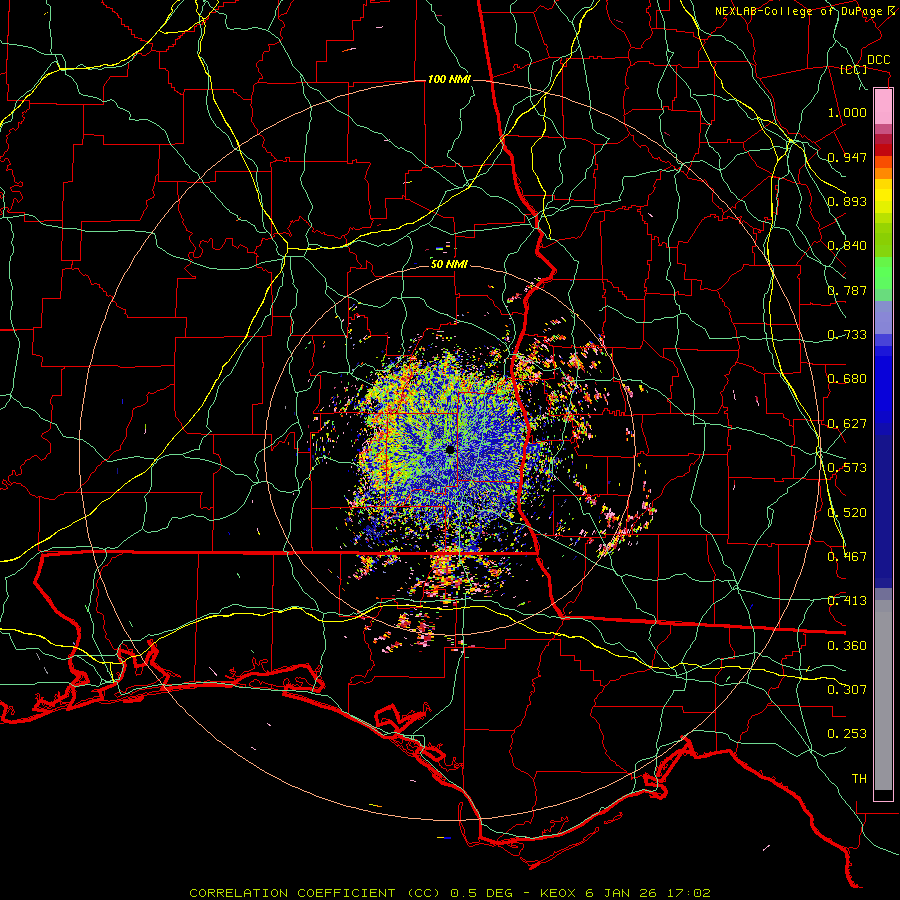Click the [CC] units label
The width and height of the screenshot is (900, 900).
click(x=854, y=69)
